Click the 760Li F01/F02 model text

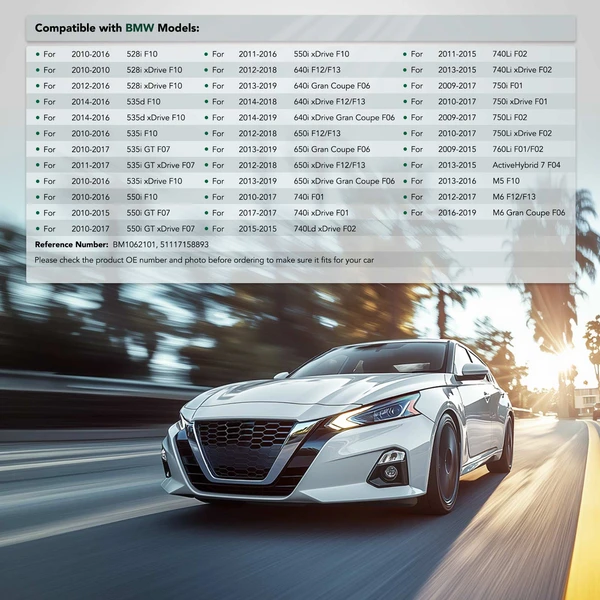pyautogui.click(x=518, y=149)
